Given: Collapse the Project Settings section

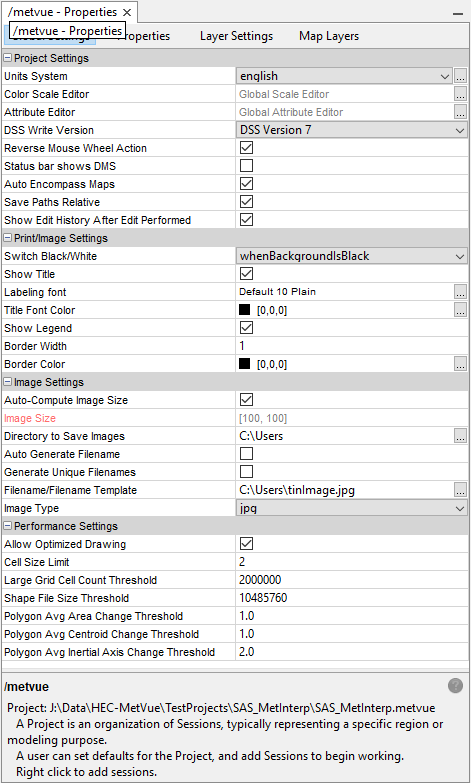Looking at the screenshot, I should tap(7, 58).
